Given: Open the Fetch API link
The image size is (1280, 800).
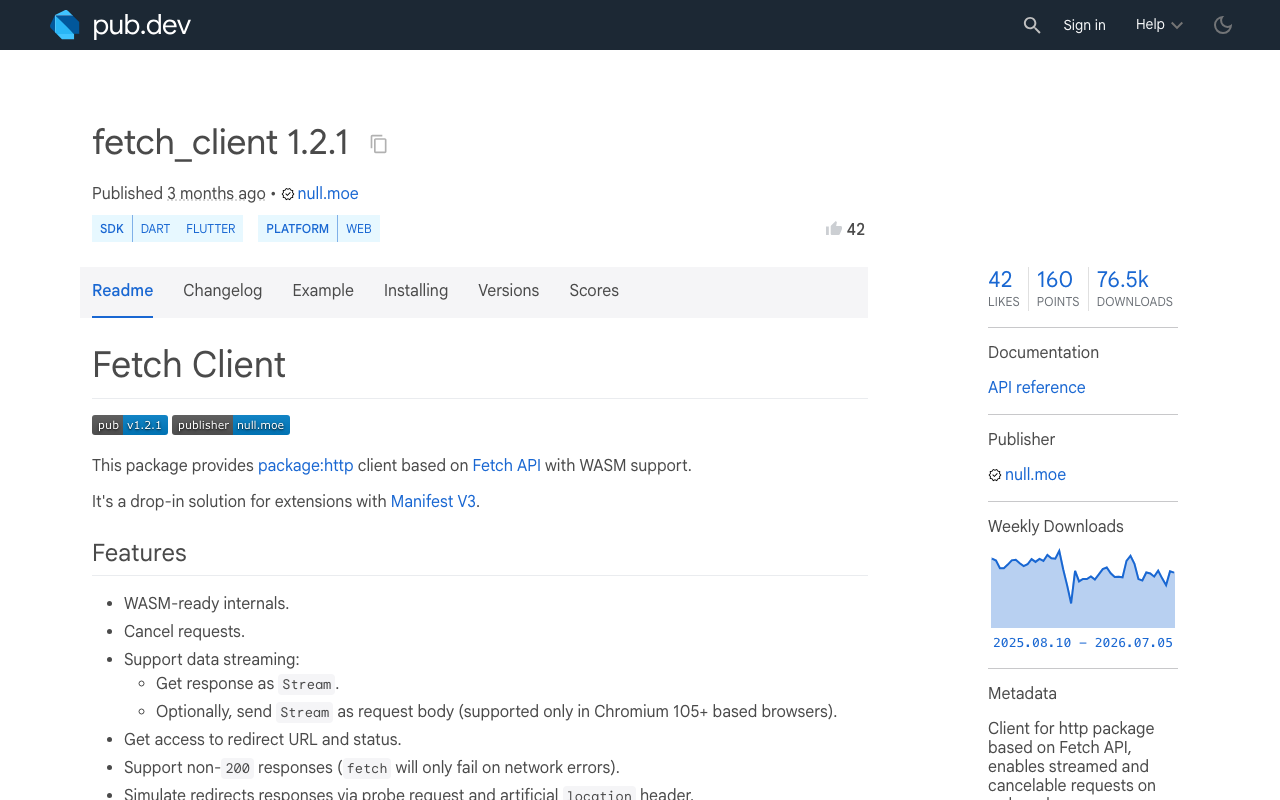Looking at the screenshot, I should tap(507, 466).
